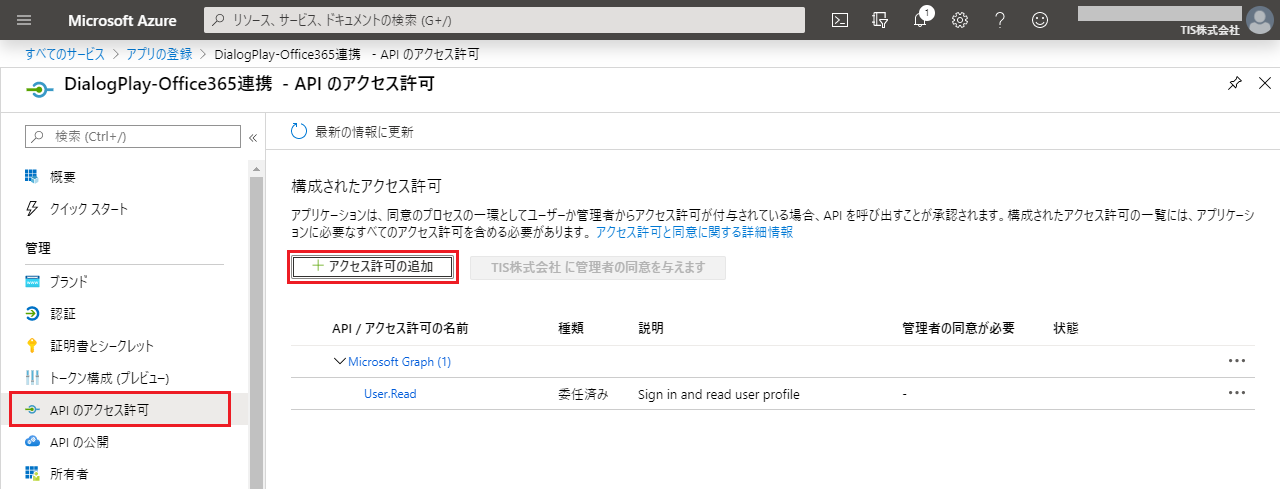This screenshot has width=1280, height=489.
Task: Open the ellipsis menu for User.Read row
Action: [x=1237, y=393]
